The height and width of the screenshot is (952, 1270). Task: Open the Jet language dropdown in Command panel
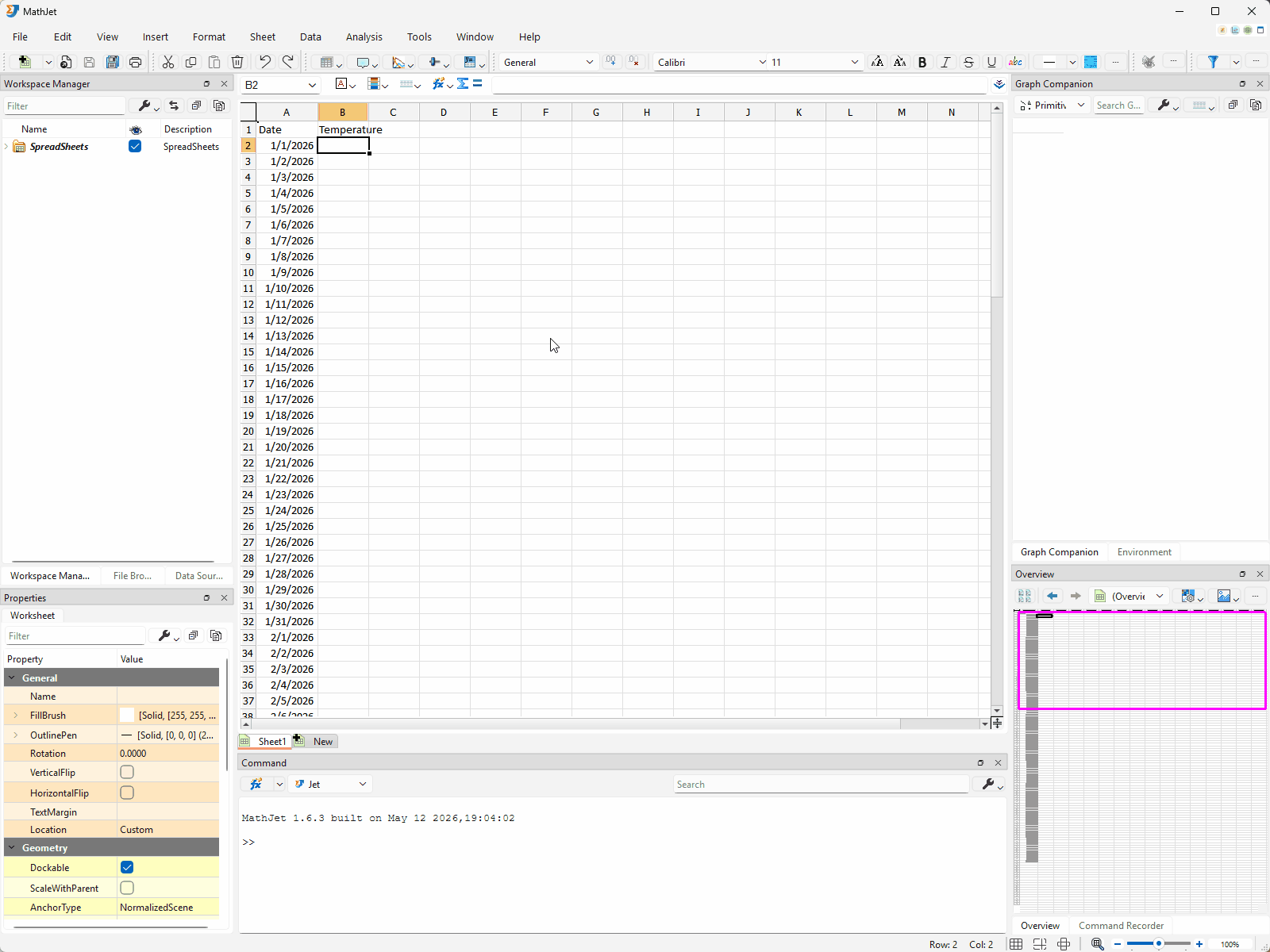coord(363,784)
